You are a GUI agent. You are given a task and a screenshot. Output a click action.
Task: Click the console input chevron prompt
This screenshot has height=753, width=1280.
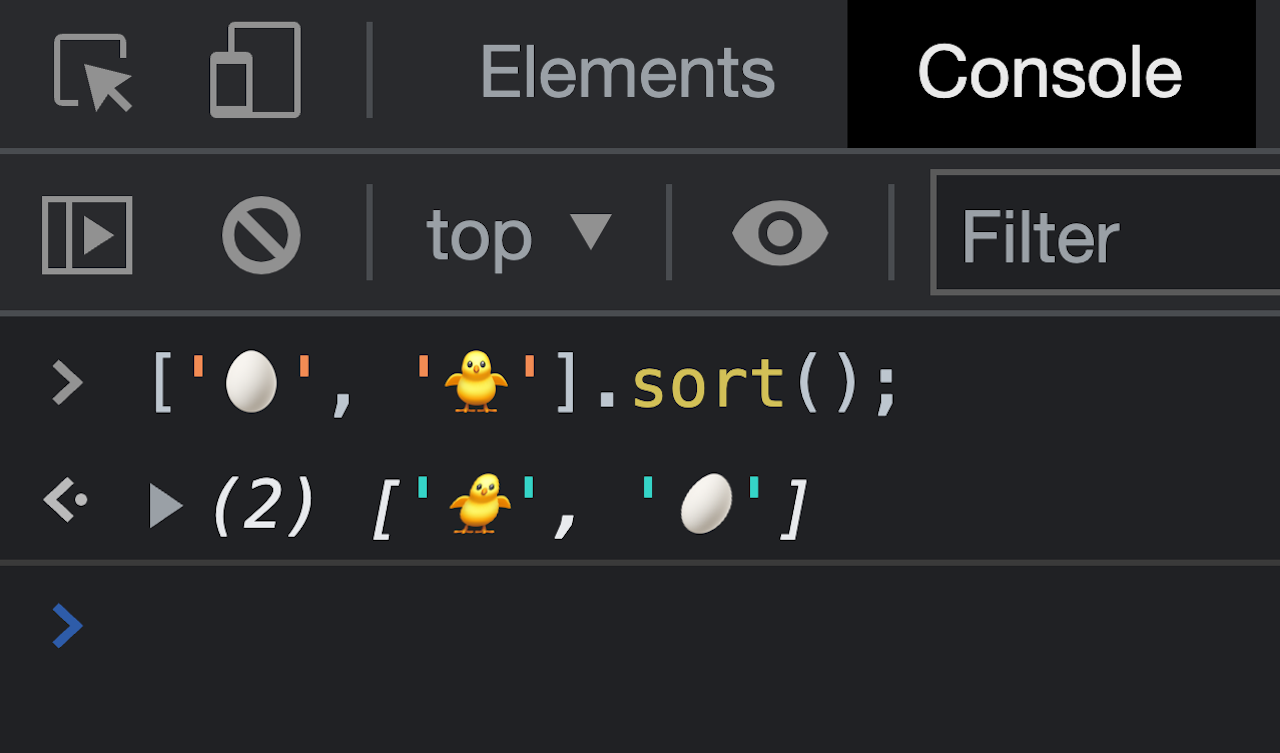pyautogui.click(x=67, y=625)
